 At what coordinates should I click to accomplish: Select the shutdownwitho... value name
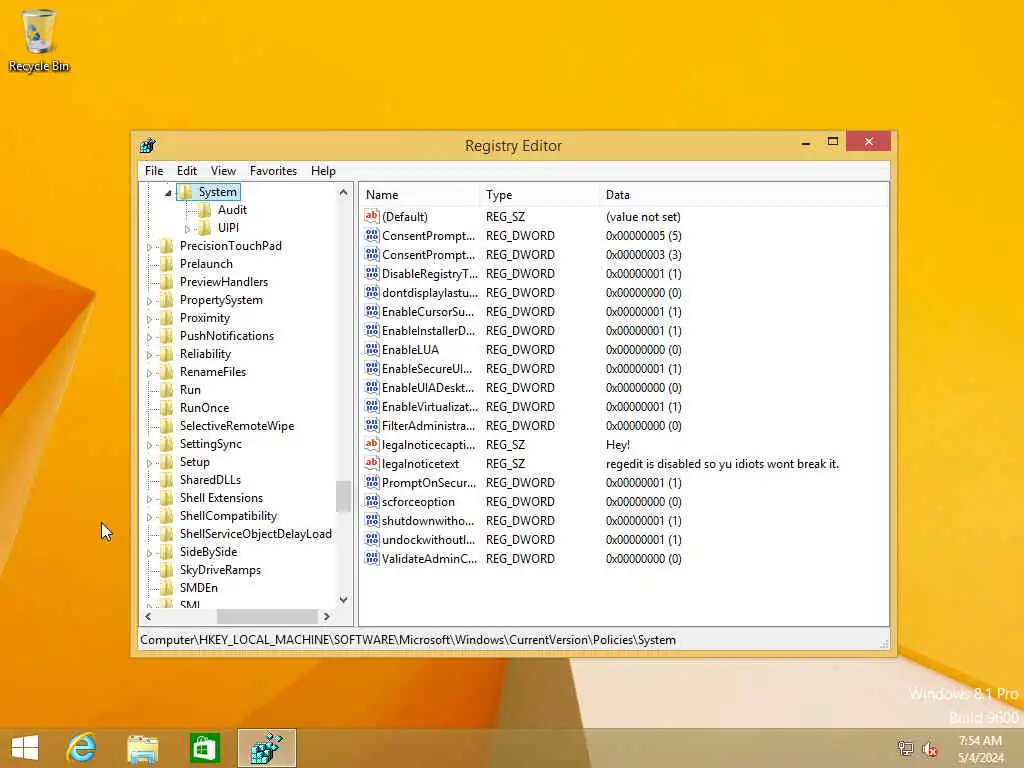428,520
